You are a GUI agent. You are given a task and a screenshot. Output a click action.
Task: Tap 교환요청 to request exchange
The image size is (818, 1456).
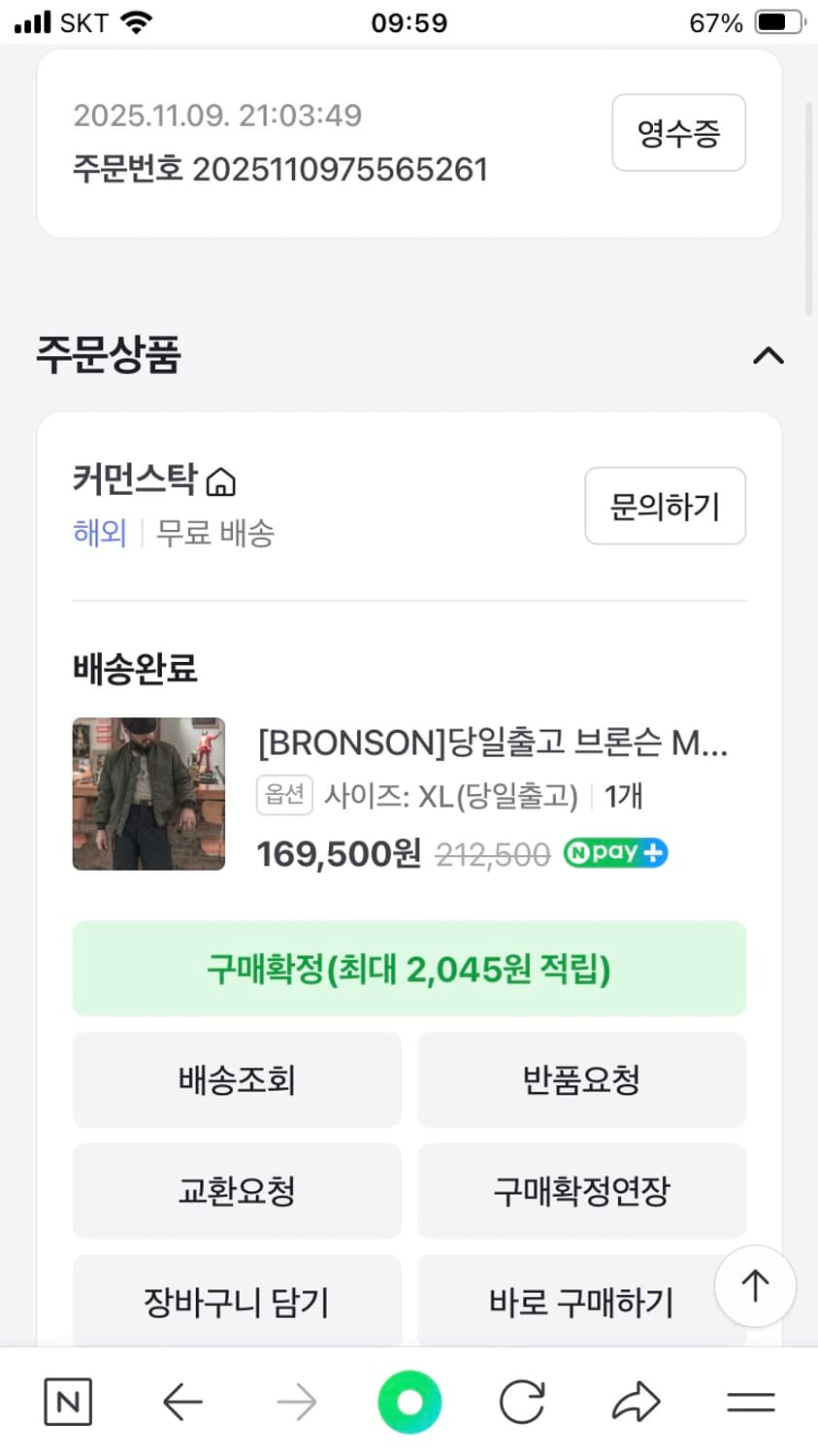pyautogui.click(x=237, y=1191)
